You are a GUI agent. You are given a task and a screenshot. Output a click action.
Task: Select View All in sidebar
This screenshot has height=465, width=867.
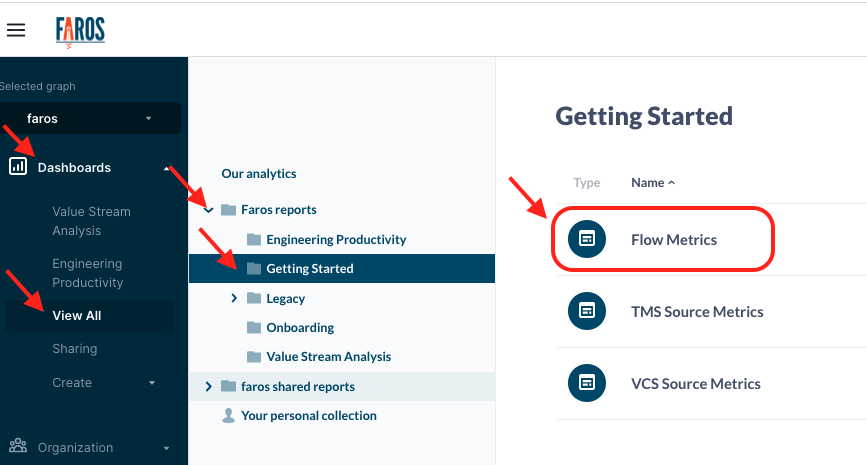77,316
